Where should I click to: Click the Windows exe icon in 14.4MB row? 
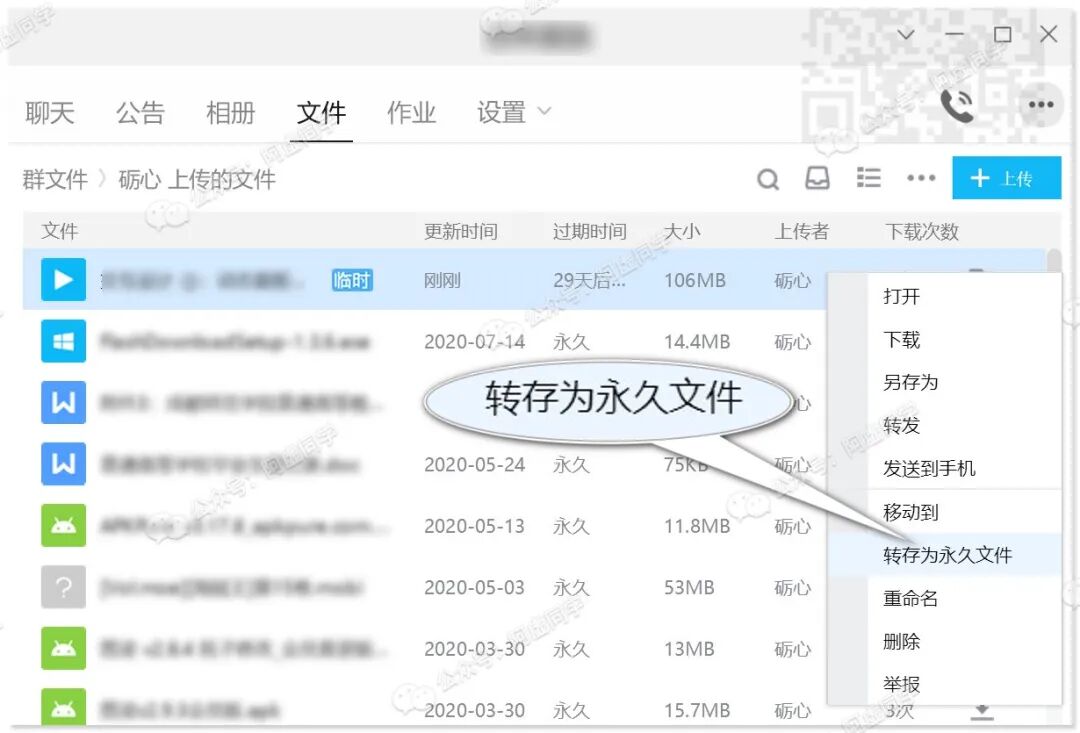(63, 341)
